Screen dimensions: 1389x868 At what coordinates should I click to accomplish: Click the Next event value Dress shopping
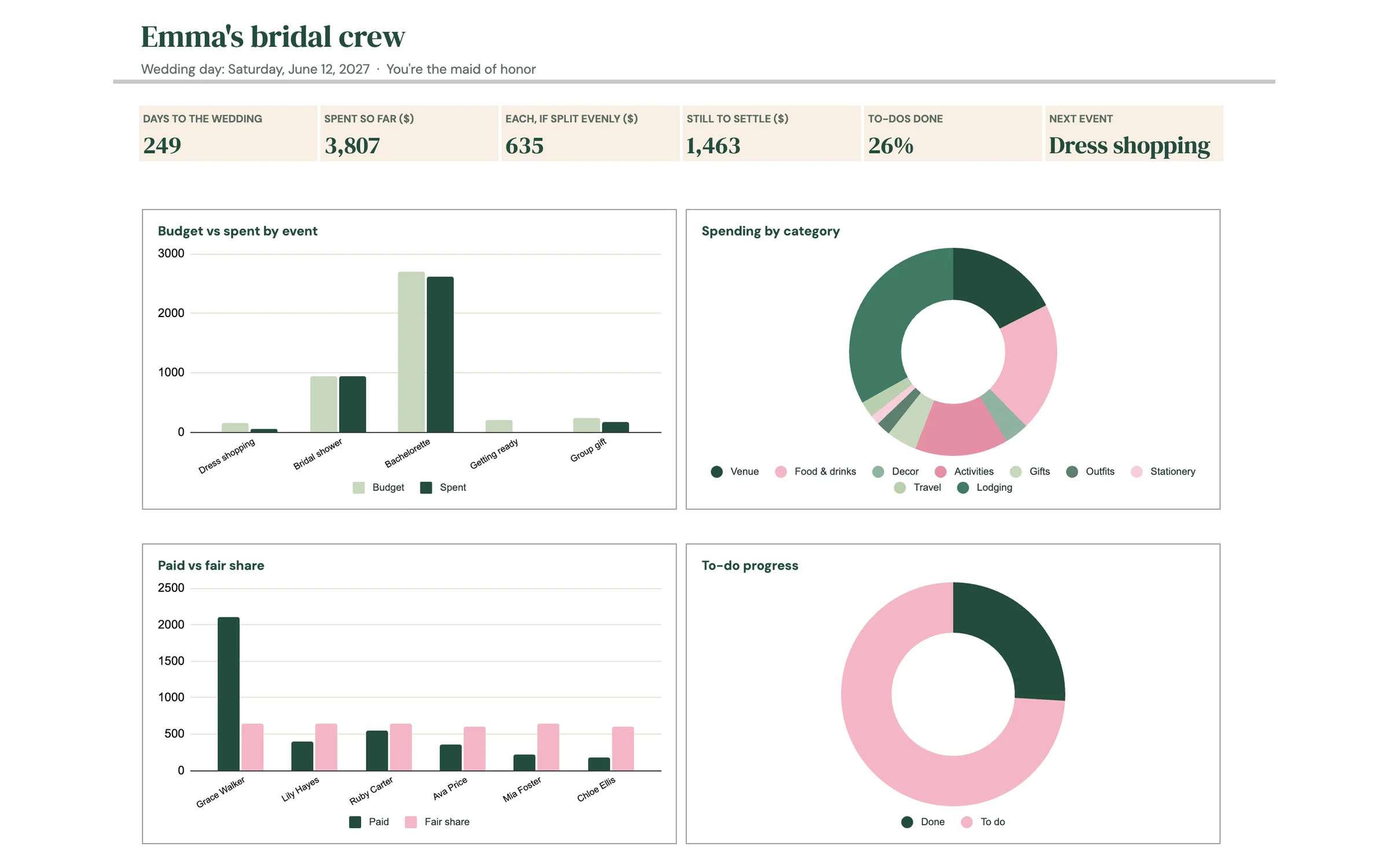point(1129,146)
